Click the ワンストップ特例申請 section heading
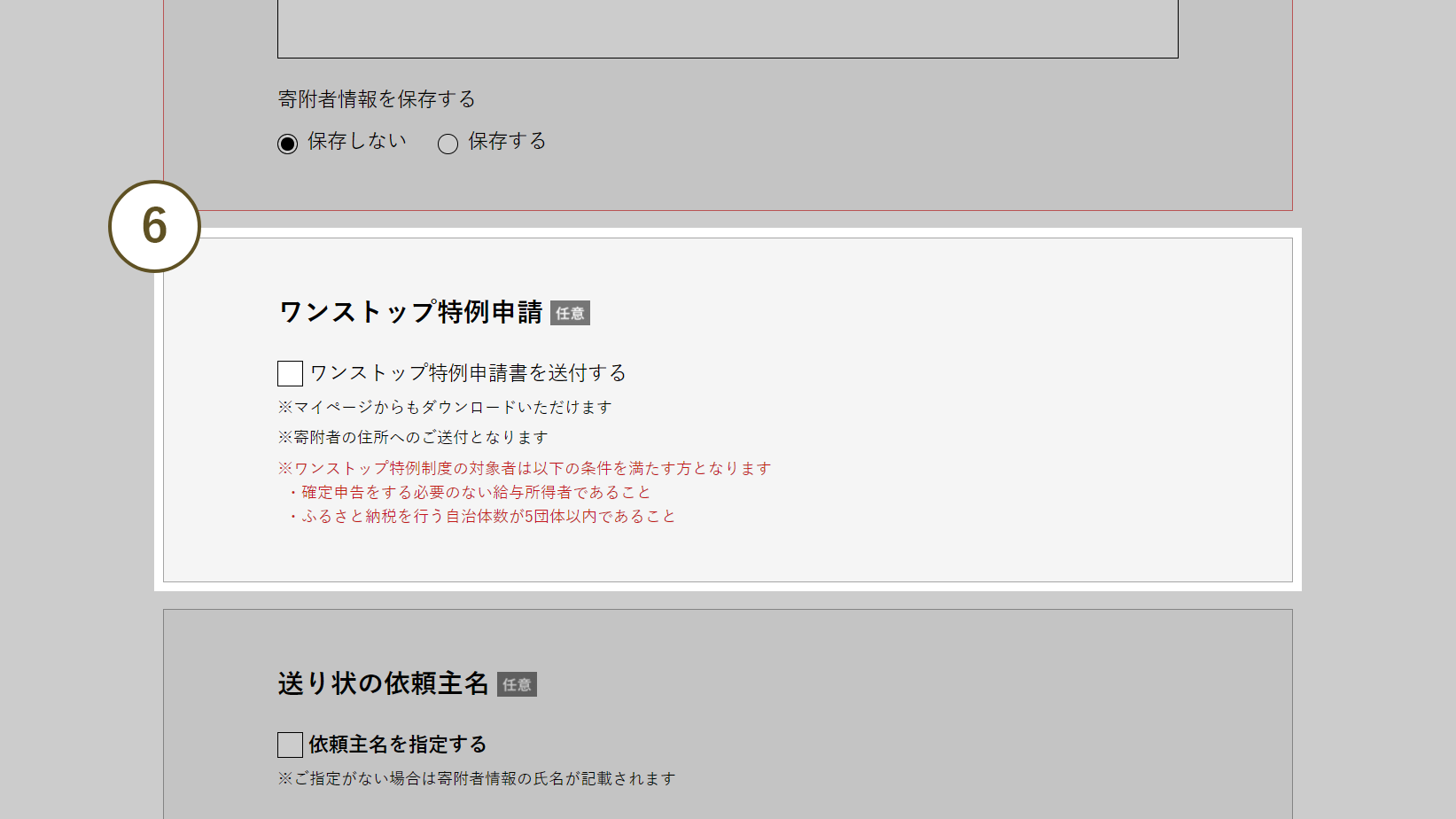 (x=410, y=312)
